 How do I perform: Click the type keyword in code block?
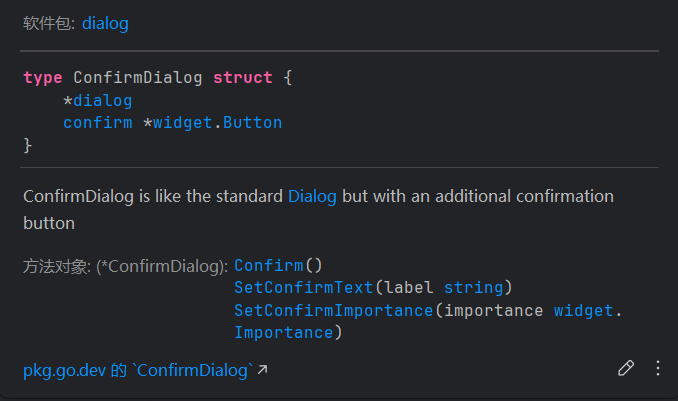point(43,77)
